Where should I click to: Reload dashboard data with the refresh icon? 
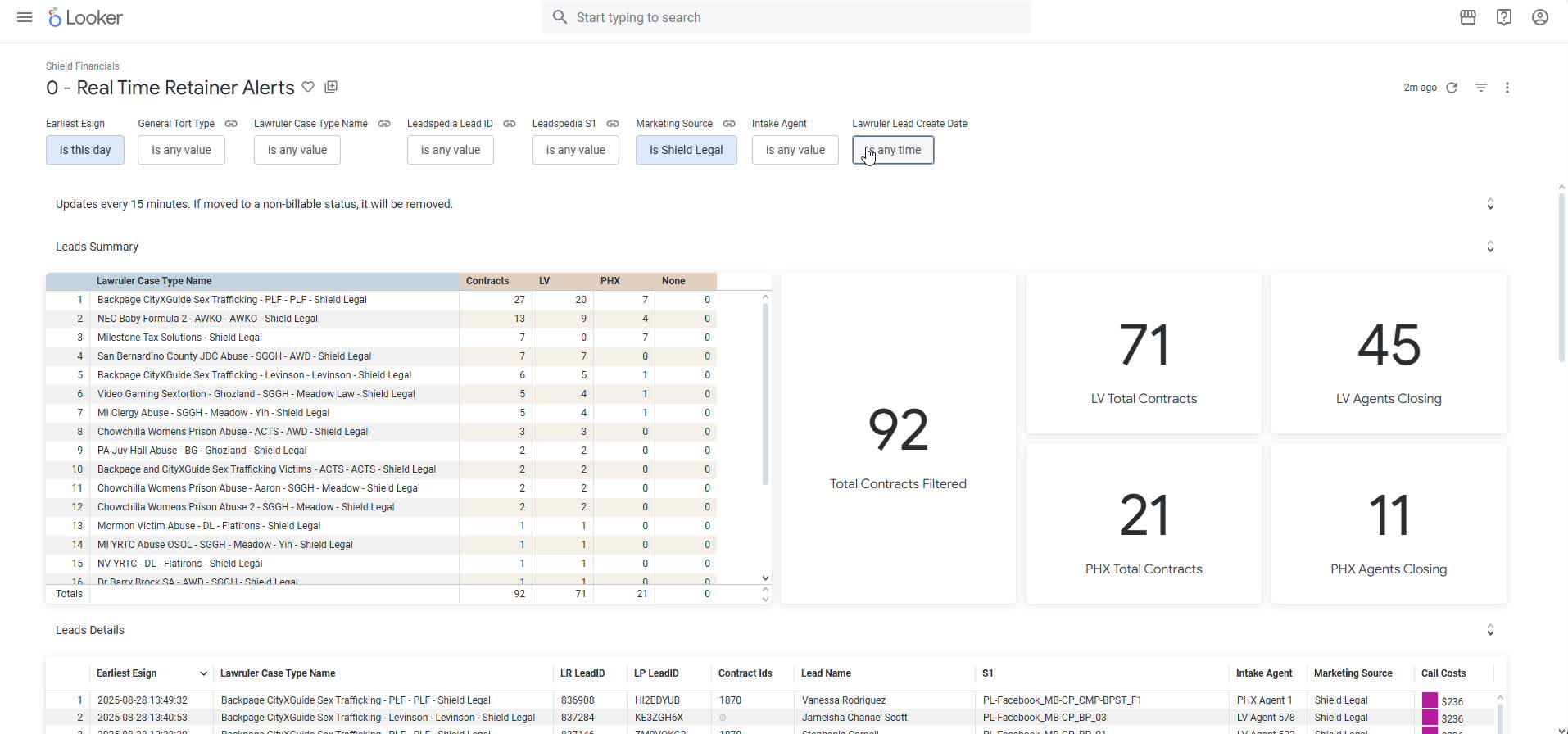[1452, 88]
